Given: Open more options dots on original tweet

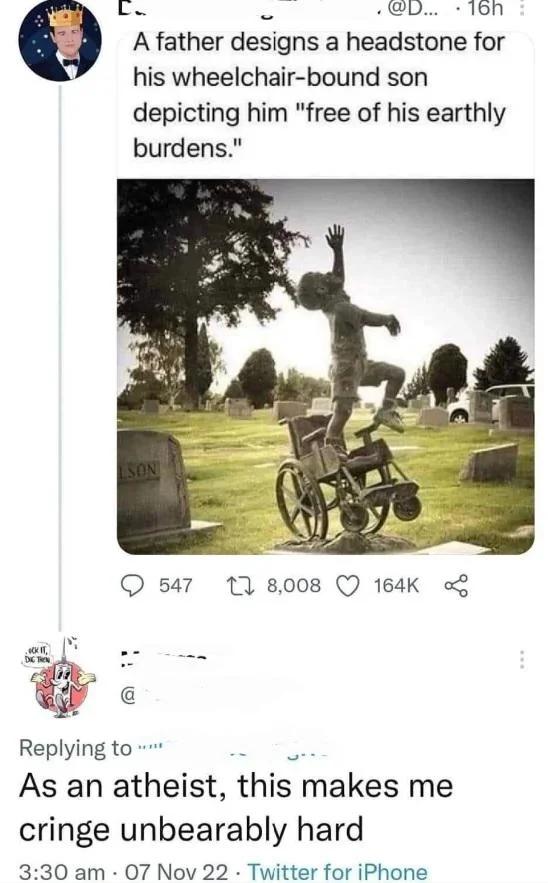Looking at the screenshot, I should pos(522,9).
